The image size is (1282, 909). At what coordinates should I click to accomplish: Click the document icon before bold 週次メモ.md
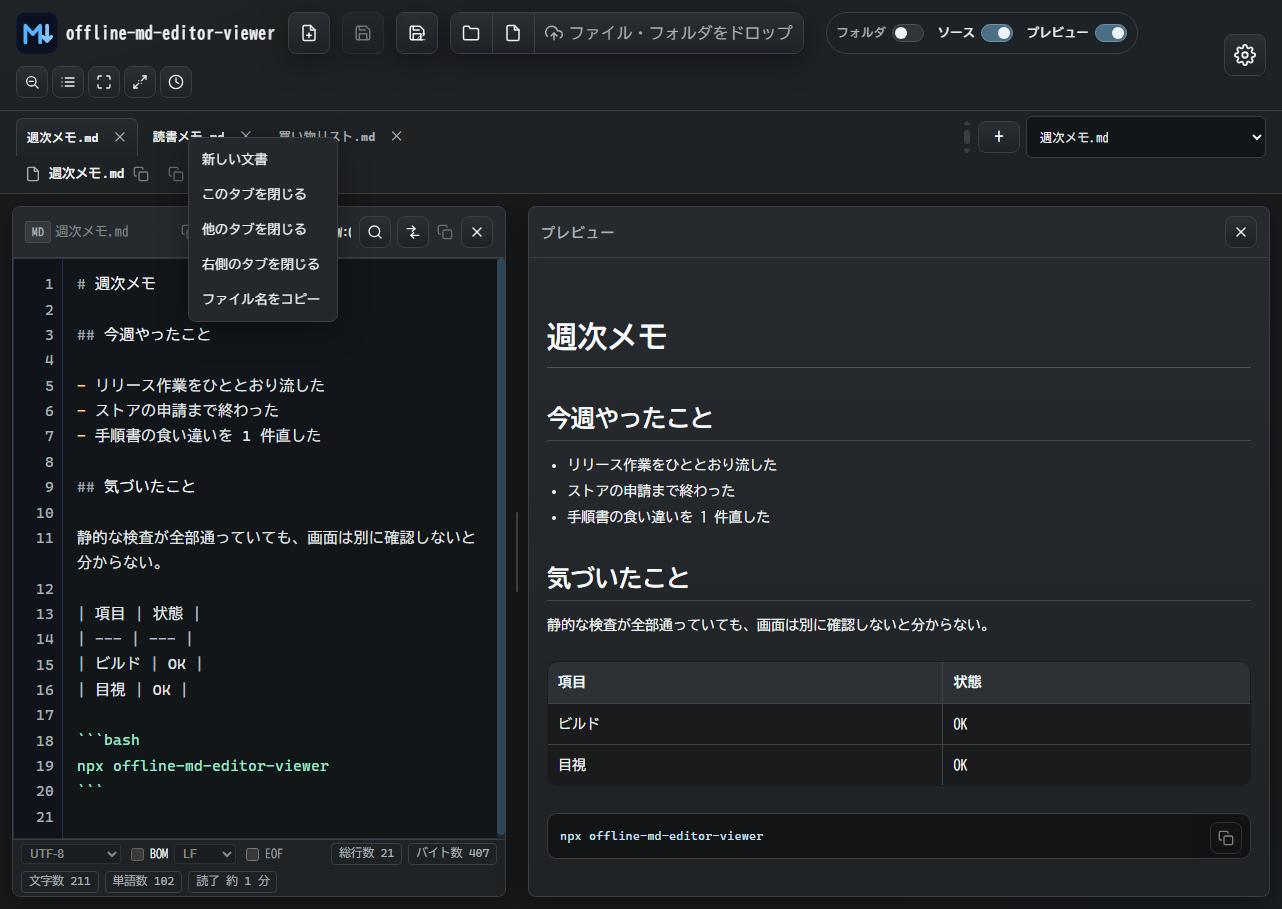pyautogui.click(x=33, y=174)
